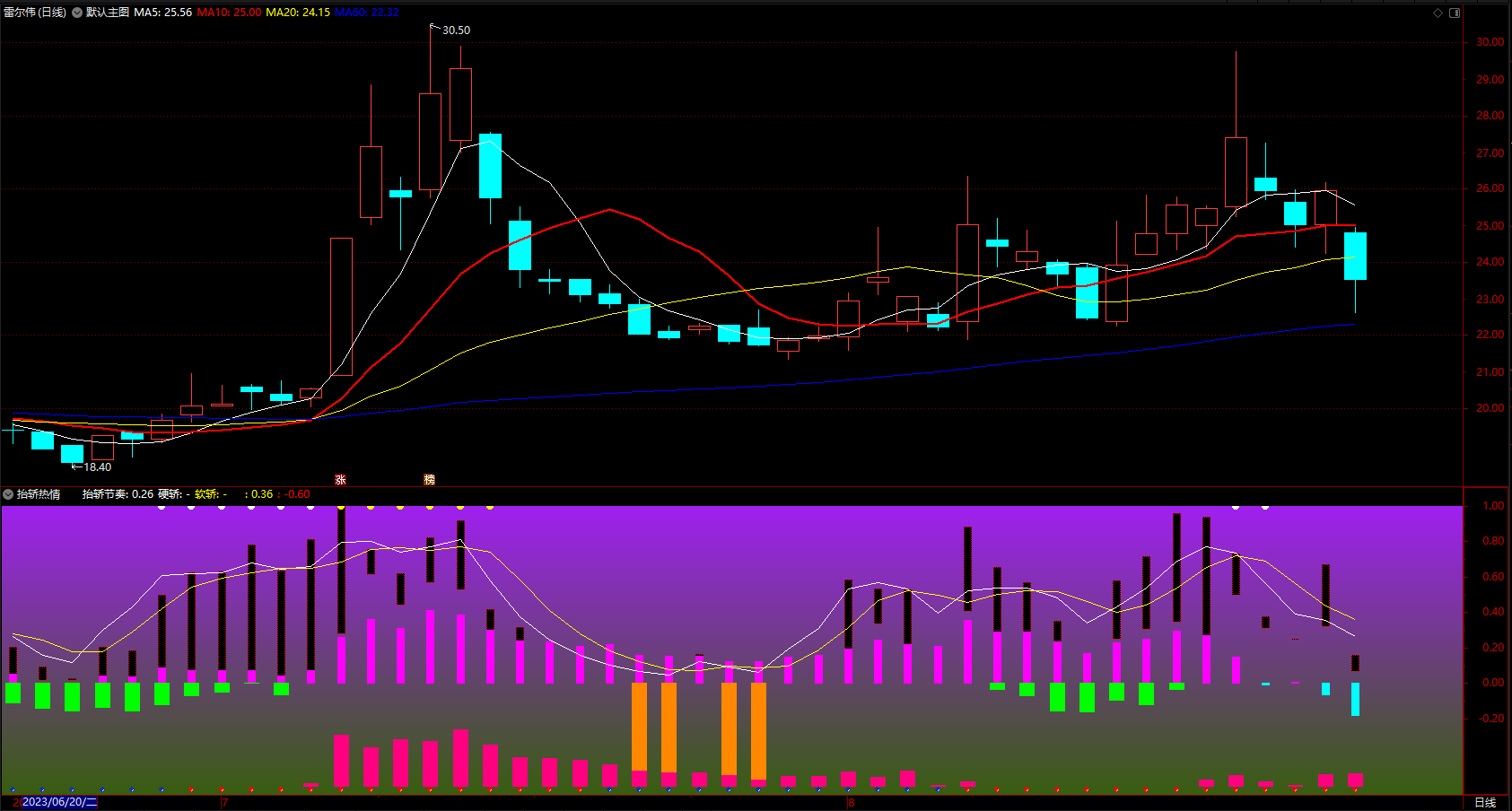Click the tall candle peaking at 30.50
Screen dimensions: 1512x811
point(430,141)
